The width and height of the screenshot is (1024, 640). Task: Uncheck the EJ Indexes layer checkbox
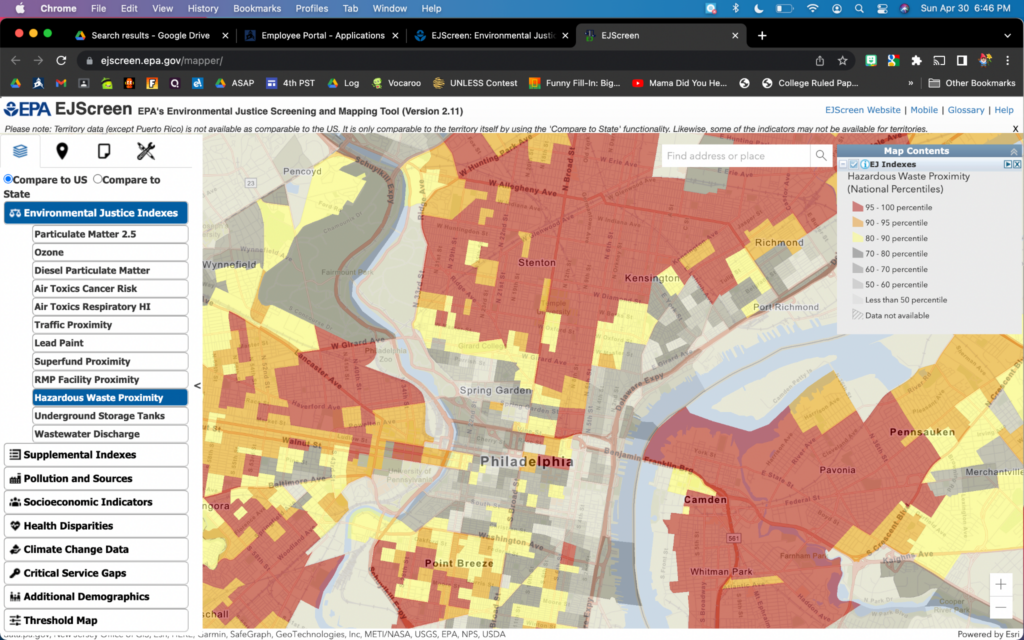[853, 164]
